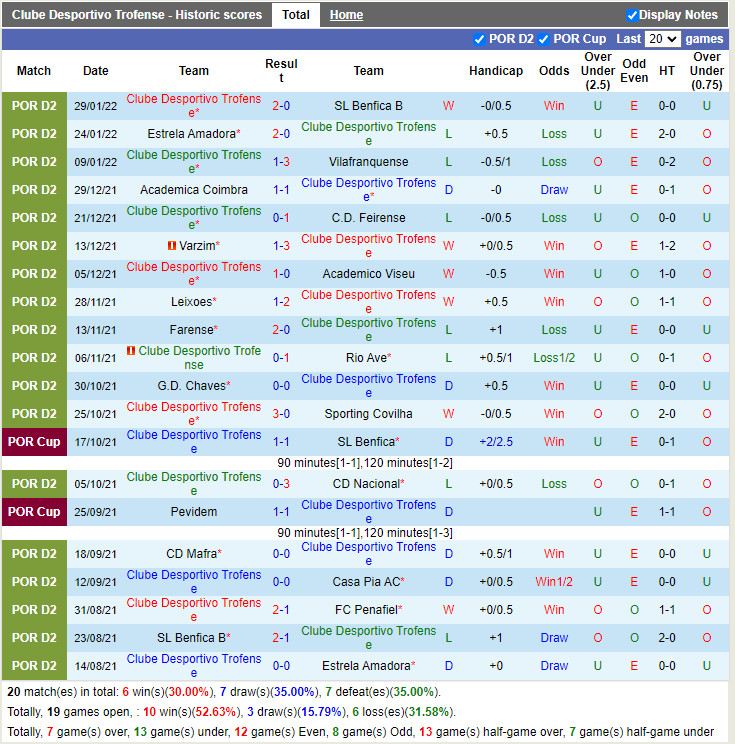Image resolution: width=735 pixels, height=744 pixels.
Task: Click the POR D2 badge on 29/01/22 row
Action: (34, 106)
